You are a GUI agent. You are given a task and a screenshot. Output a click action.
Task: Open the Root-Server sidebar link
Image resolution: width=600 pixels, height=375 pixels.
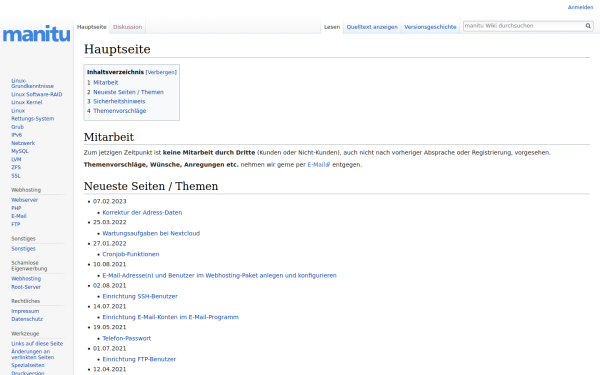click(x=26, y=287)
